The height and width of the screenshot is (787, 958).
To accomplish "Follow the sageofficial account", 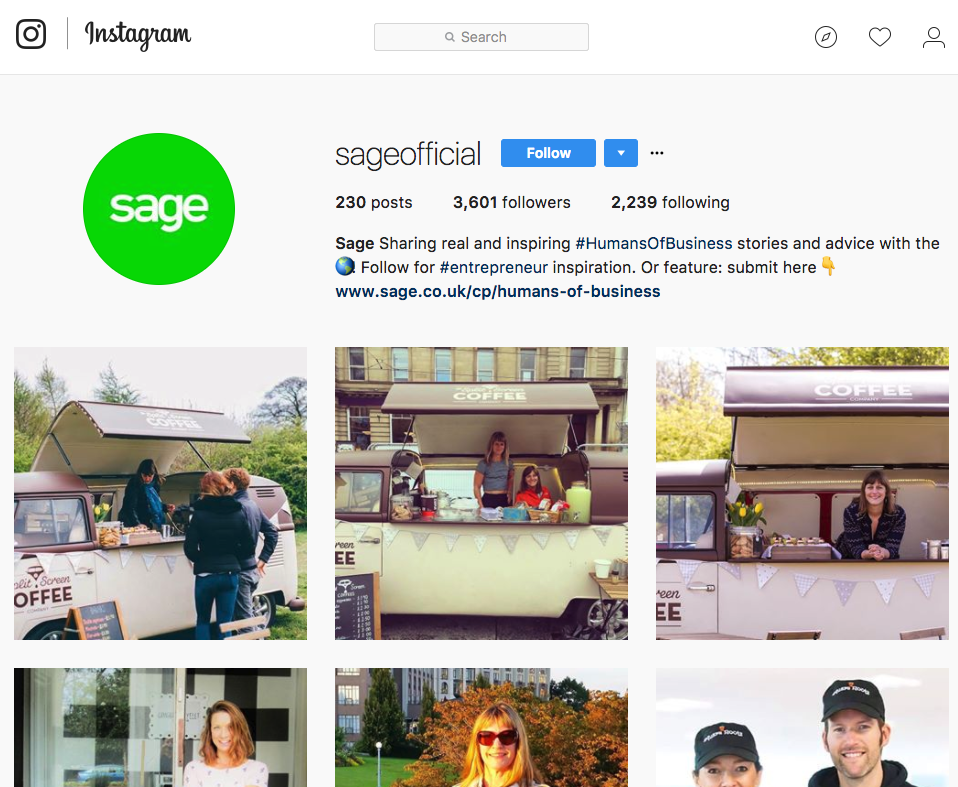I will [x=548, y=153].
